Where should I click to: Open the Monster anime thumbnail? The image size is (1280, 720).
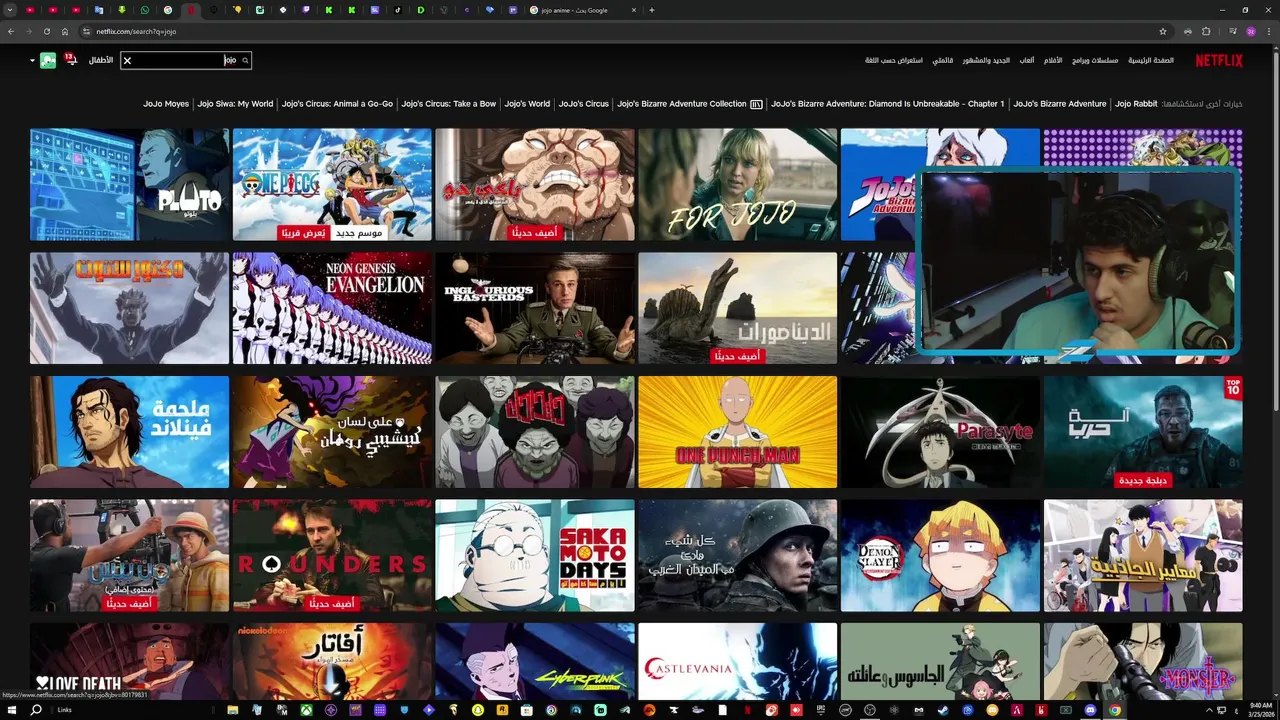click(1143, 661)
